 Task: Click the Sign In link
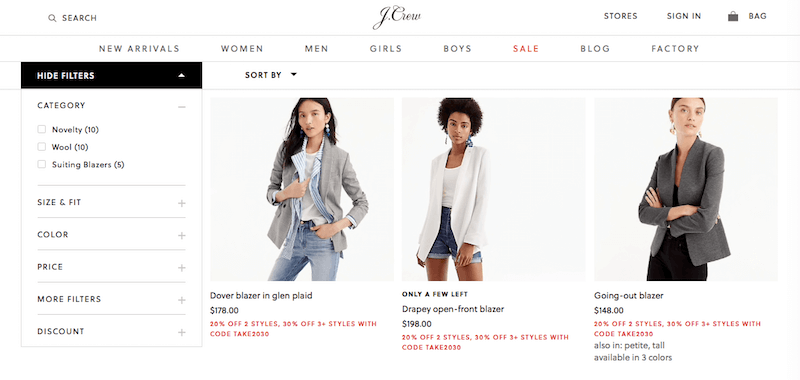pyautogui.click(x=684, y=16)
